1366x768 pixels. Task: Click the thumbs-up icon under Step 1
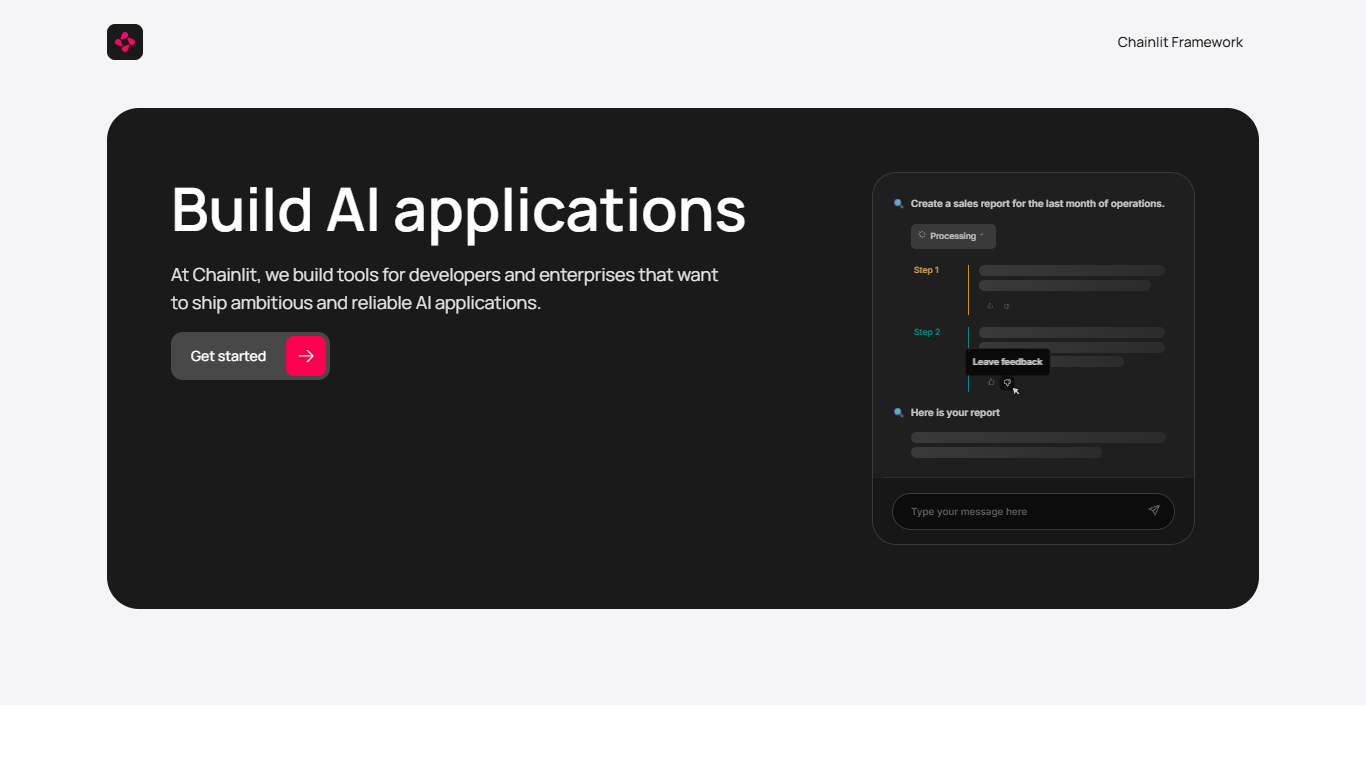pyautogui.click(x=991, y=306)
